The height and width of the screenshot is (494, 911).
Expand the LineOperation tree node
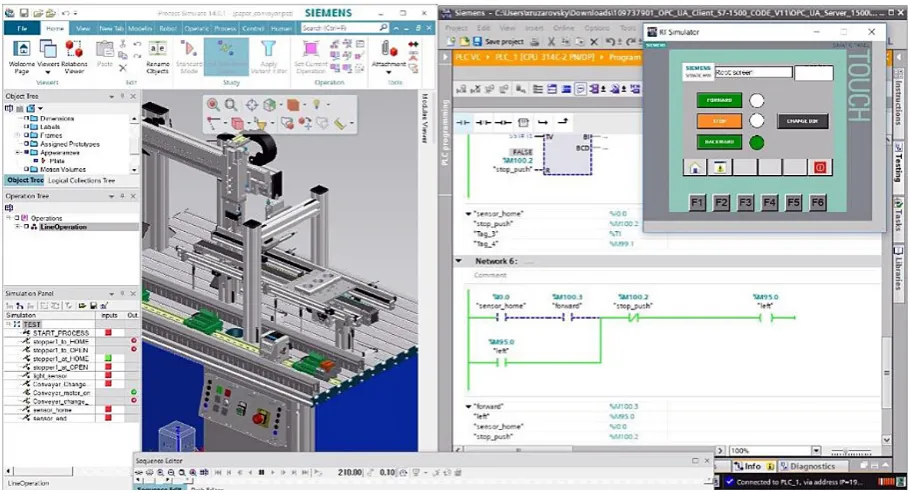(x=18, y=227)
